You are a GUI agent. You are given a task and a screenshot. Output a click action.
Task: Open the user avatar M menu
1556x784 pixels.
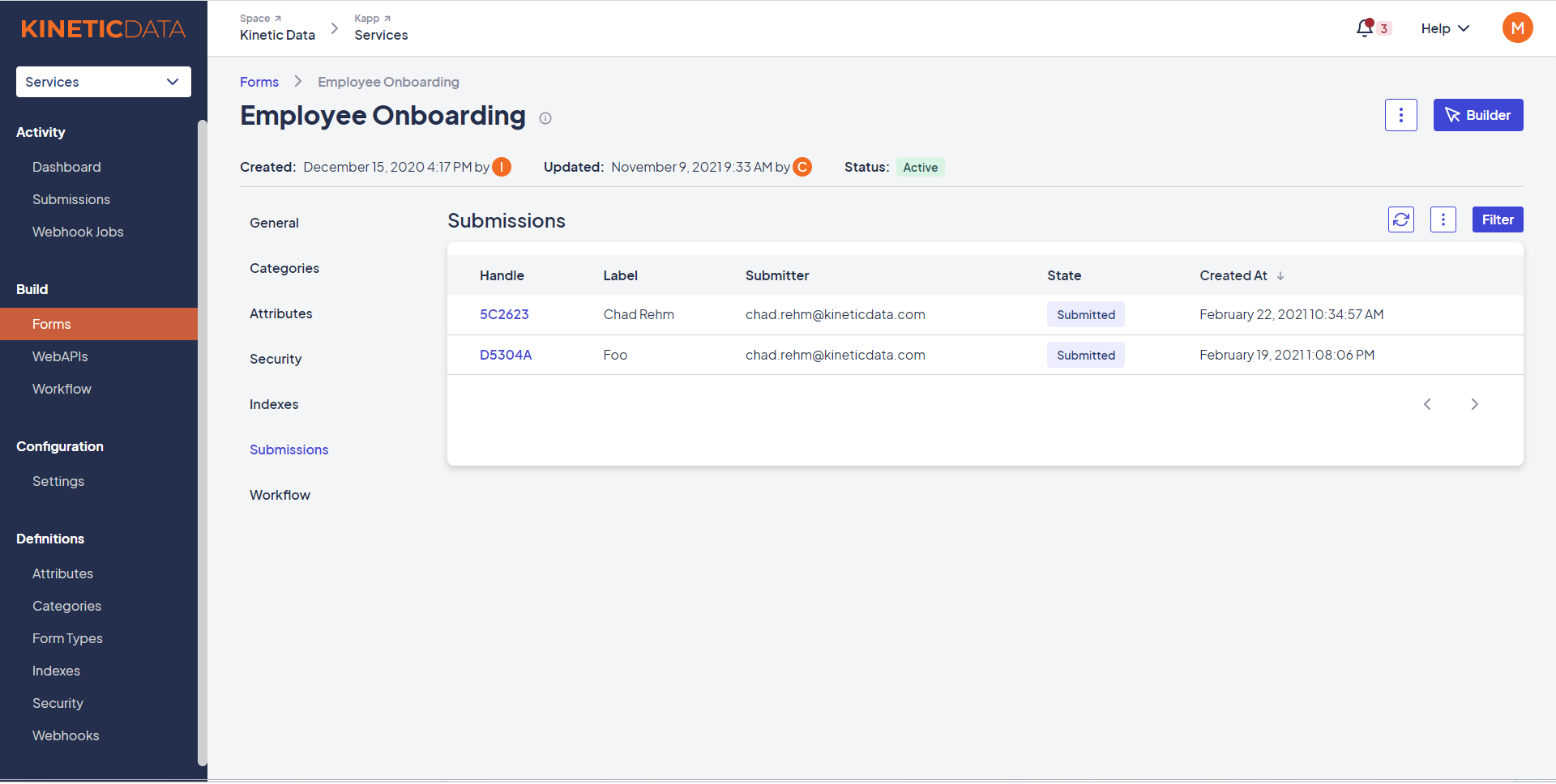click(x=1517, y=28)
